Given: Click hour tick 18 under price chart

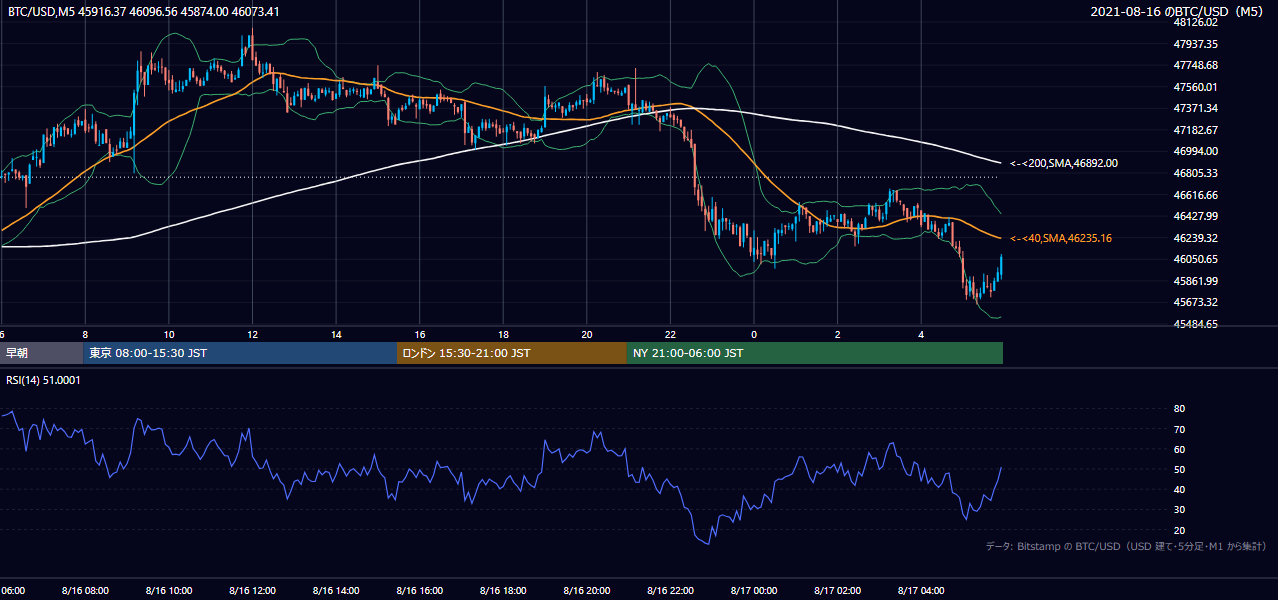Looking at the screenshot, I should coord(503,334).
